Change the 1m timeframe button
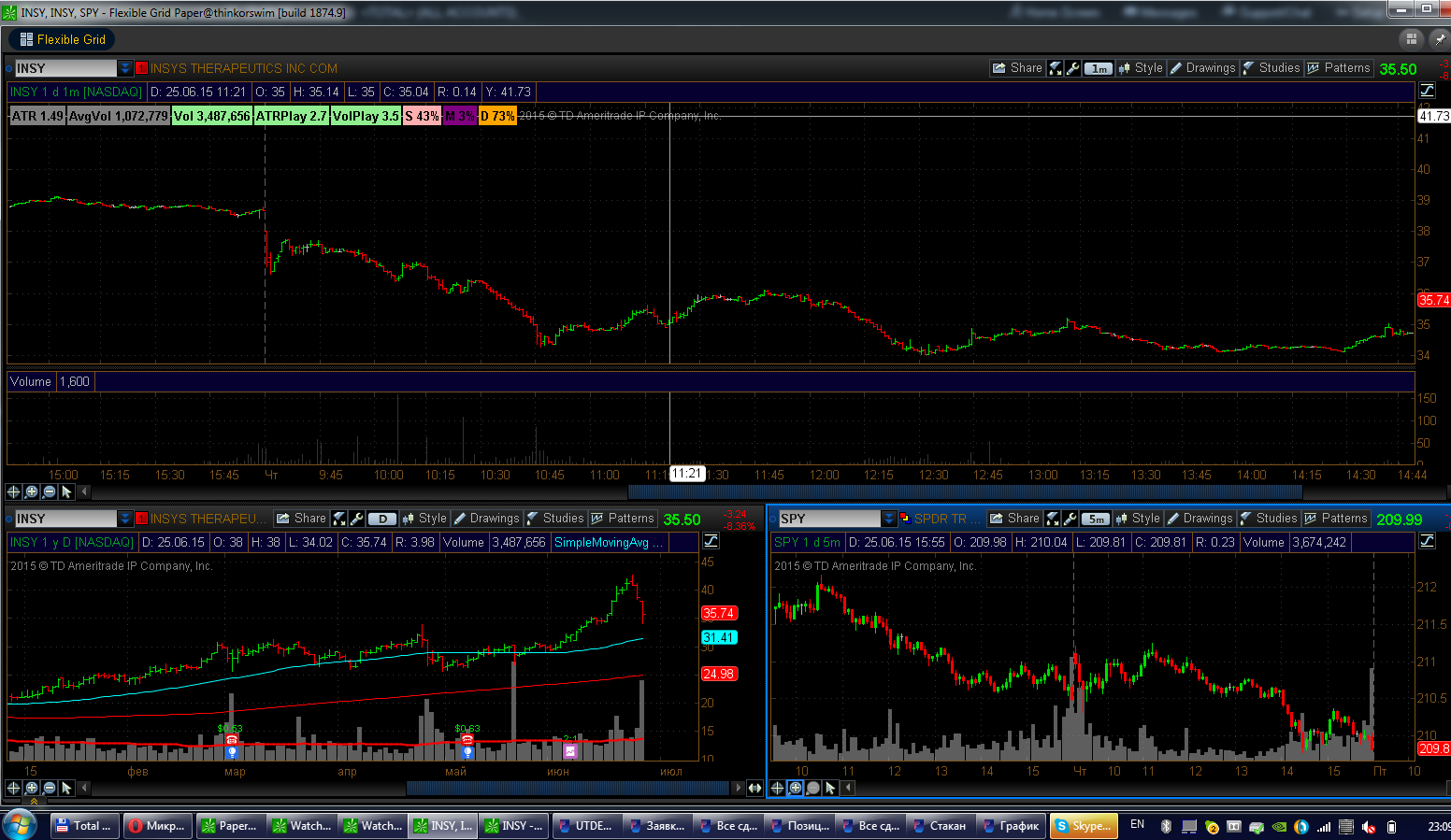The width and height of the screenshot is (1451, 840). coord(1099,68)
